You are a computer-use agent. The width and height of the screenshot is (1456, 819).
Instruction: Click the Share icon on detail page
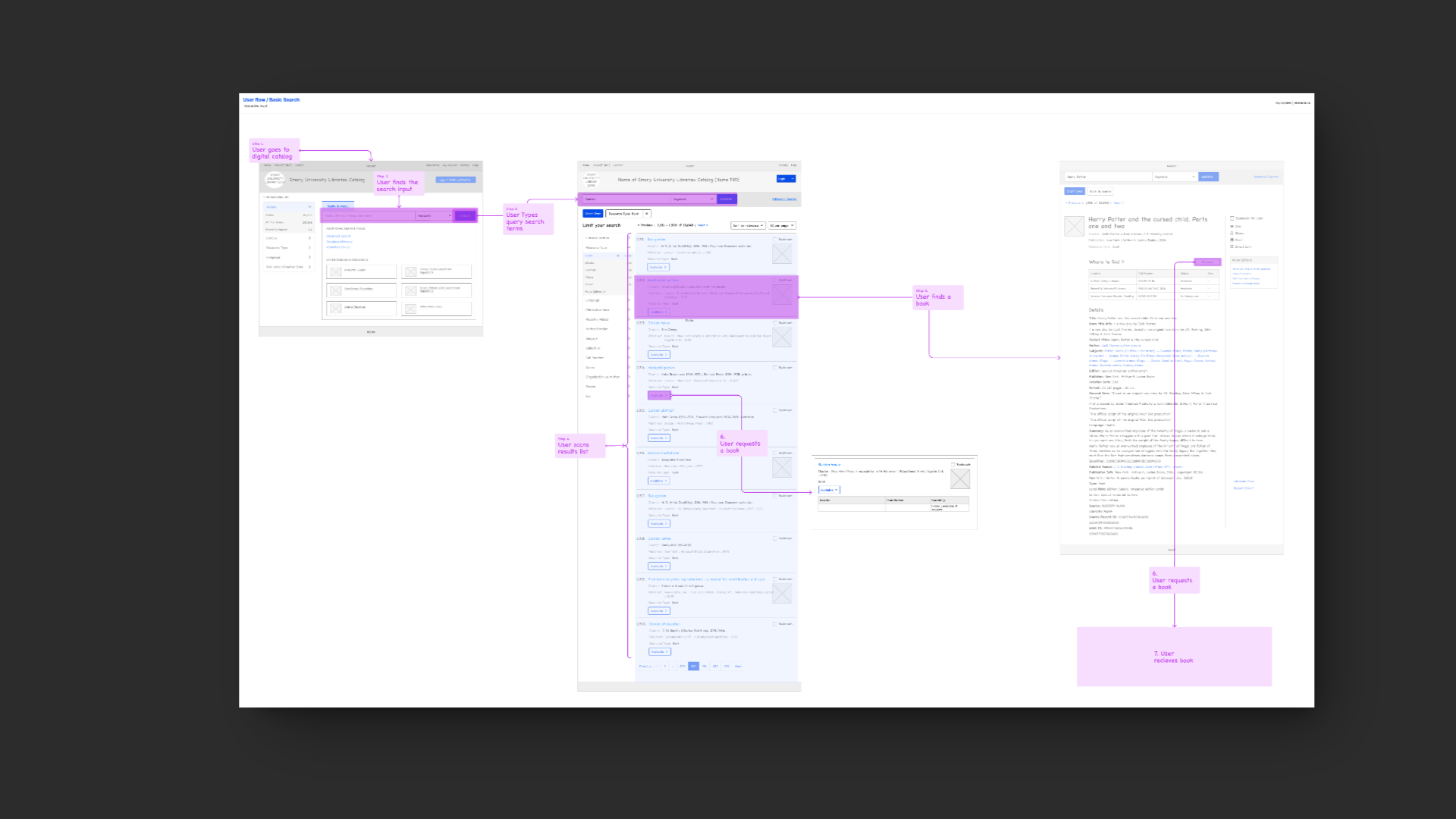pyautogui.click(x=1232, y=233)
